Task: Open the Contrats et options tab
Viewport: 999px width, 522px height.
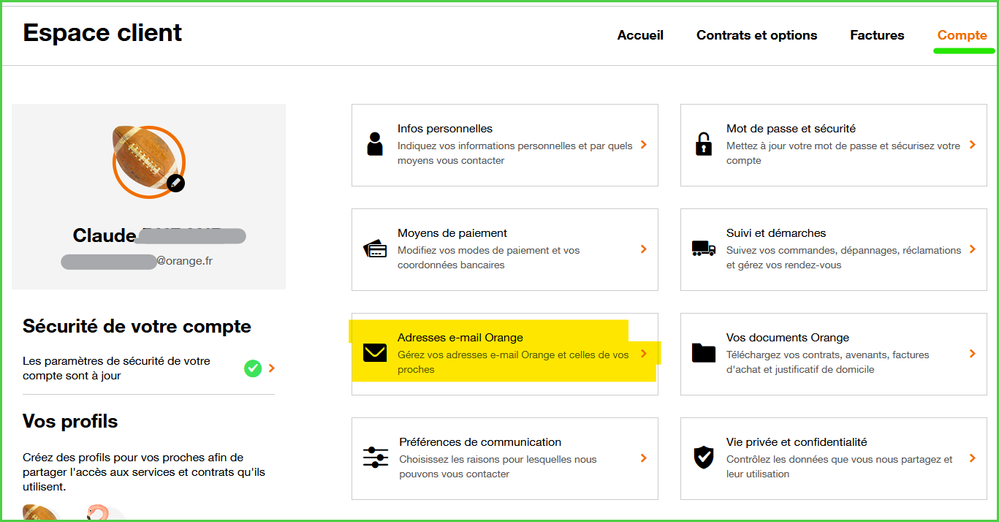Action: [756, 35]
